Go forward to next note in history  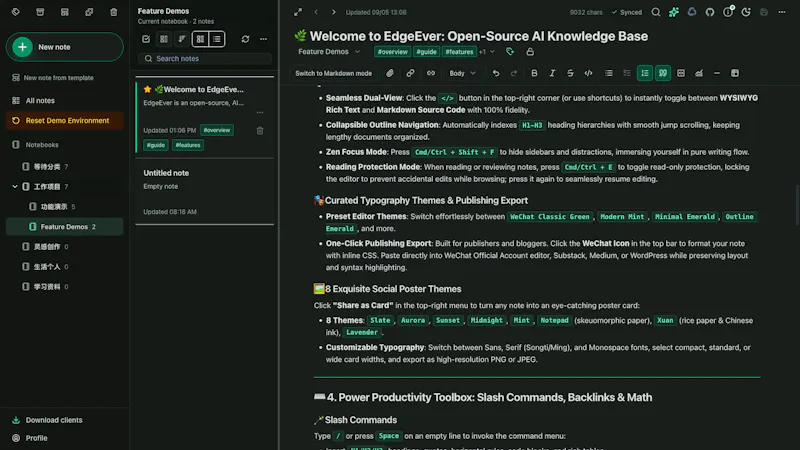pos(334,12)
